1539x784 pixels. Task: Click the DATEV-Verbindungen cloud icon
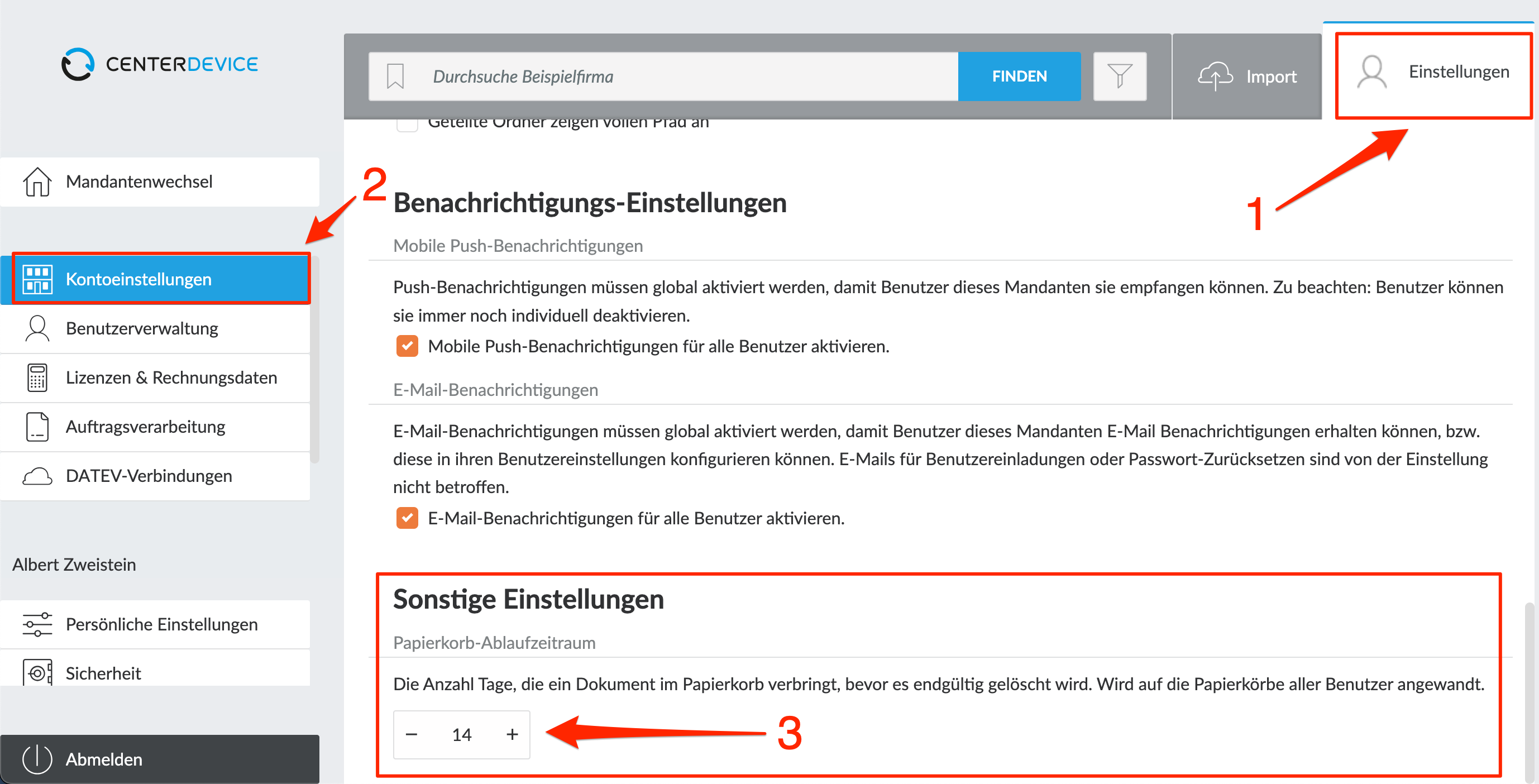click(37, 476)
